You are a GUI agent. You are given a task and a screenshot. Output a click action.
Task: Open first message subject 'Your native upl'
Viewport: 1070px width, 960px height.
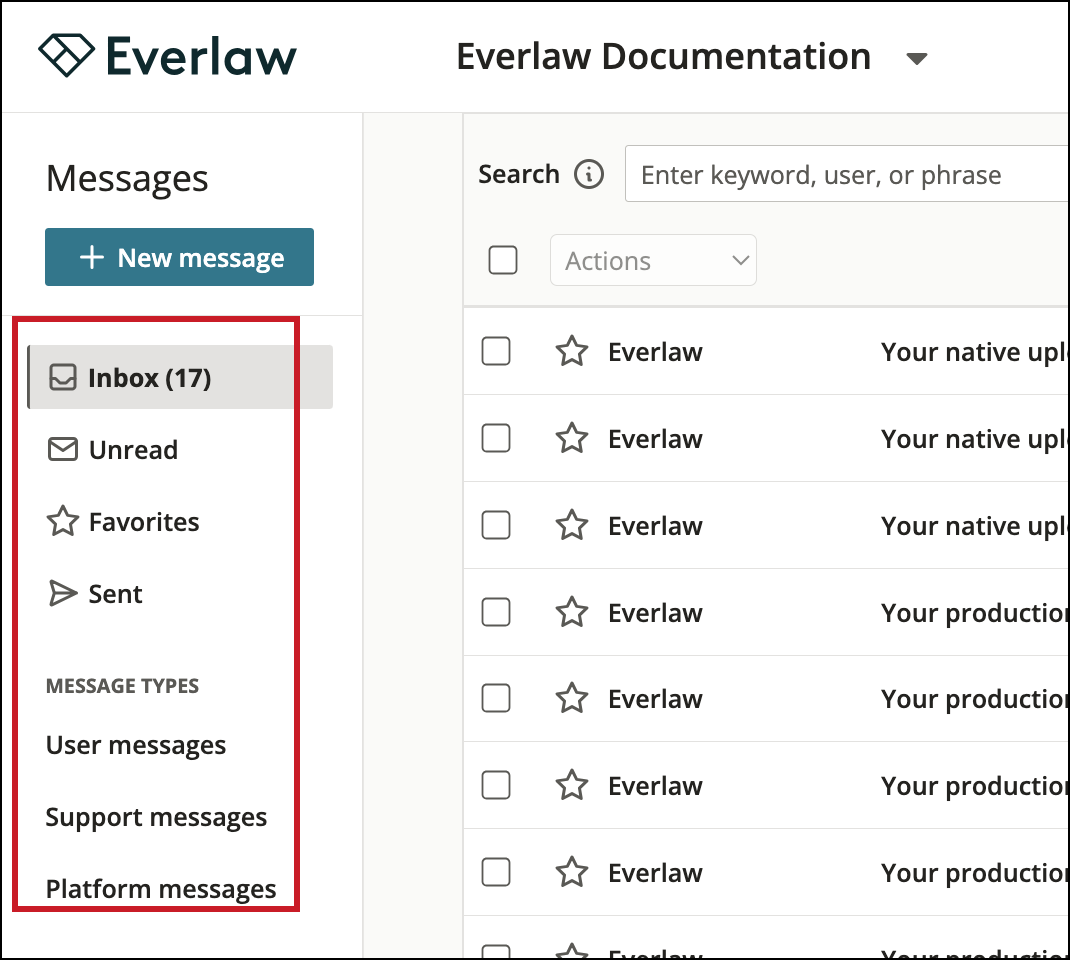point(974,352)
